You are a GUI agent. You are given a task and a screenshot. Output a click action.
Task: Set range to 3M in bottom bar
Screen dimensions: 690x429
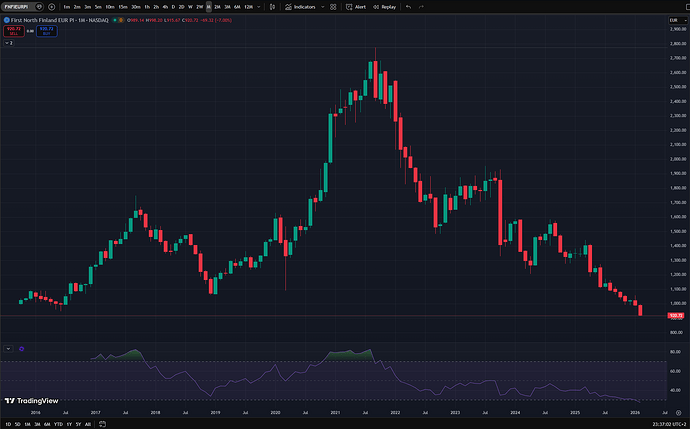tap(37, 424)
